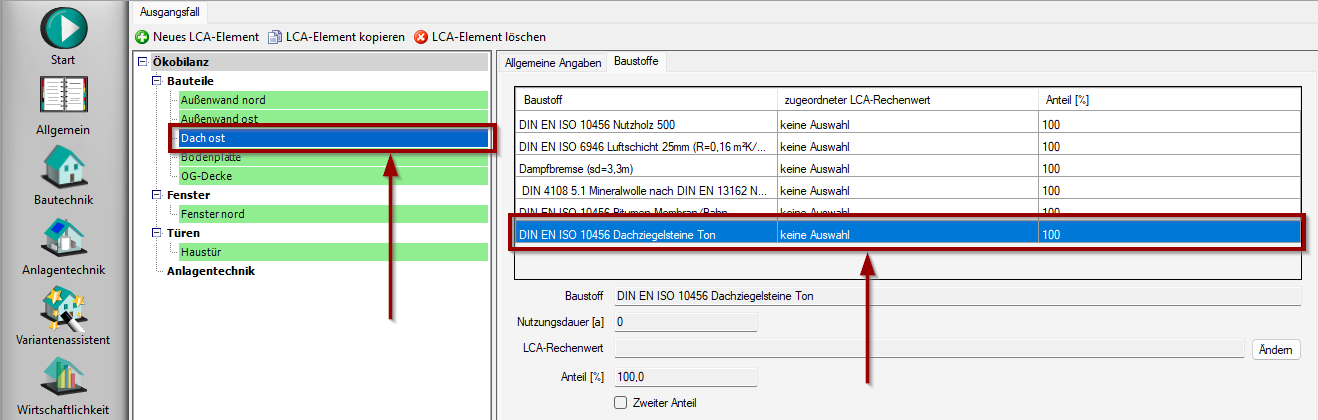Image resolution: width=1318 pixels, height=420 pixels.
Task: Open the Bautechnik house icon
Action: click(63, 166)
